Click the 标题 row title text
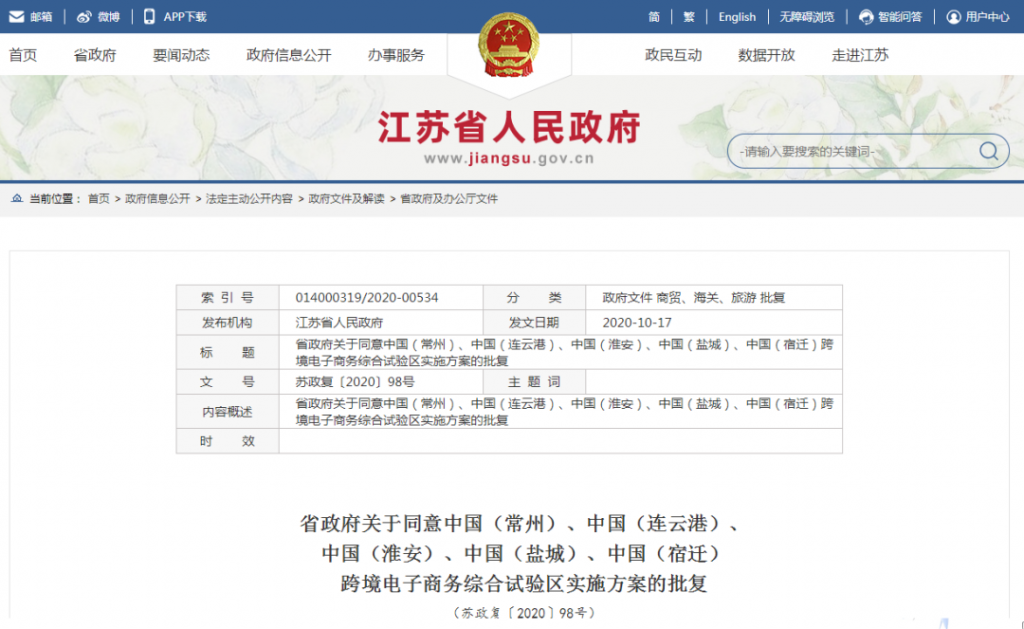Viewport: 1024px width, 629px height. point(564,353)
